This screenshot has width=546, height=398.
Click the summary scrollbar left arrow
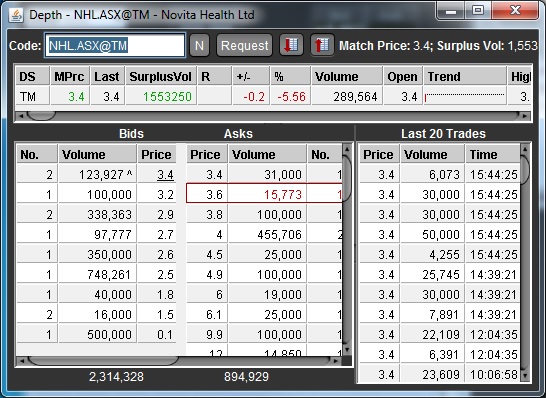[21, 116]
